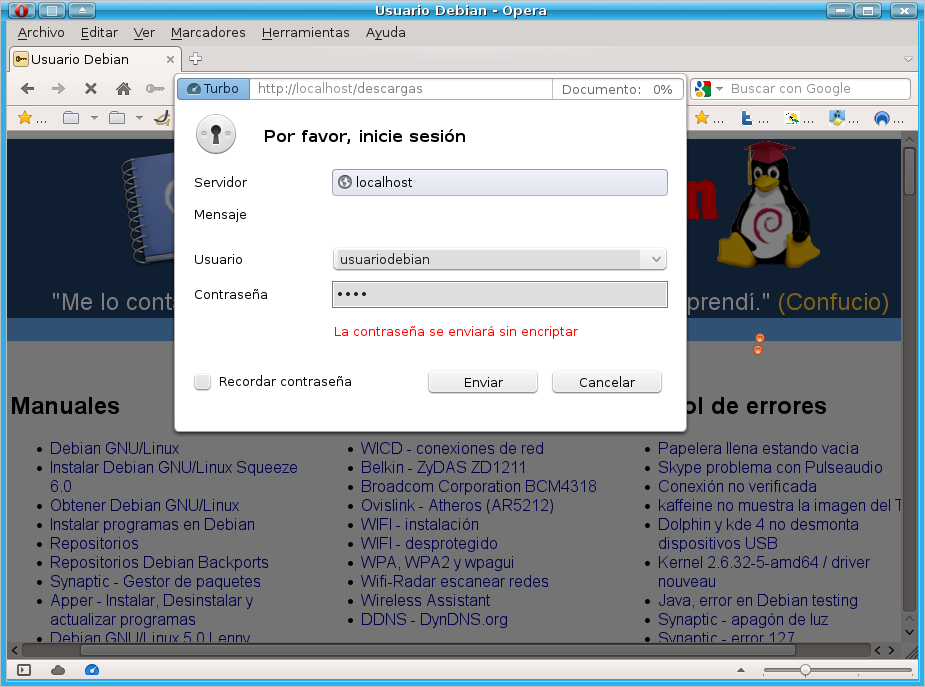
Task: Open Papelera llena estando vacia link
Action: (758, 448)
